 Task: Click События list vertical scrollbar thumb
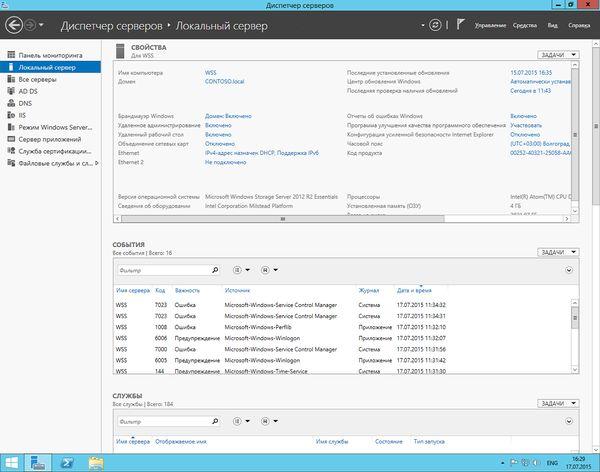575,318
